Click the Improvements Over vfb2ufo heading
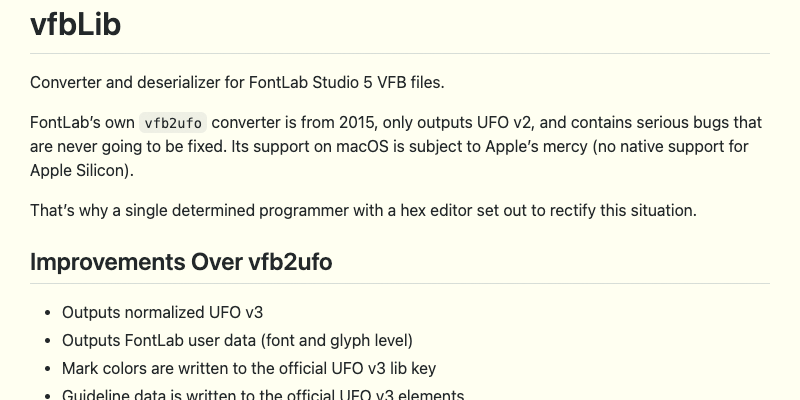The height and width of the screenshot is (400, 800). click(181, 262)
